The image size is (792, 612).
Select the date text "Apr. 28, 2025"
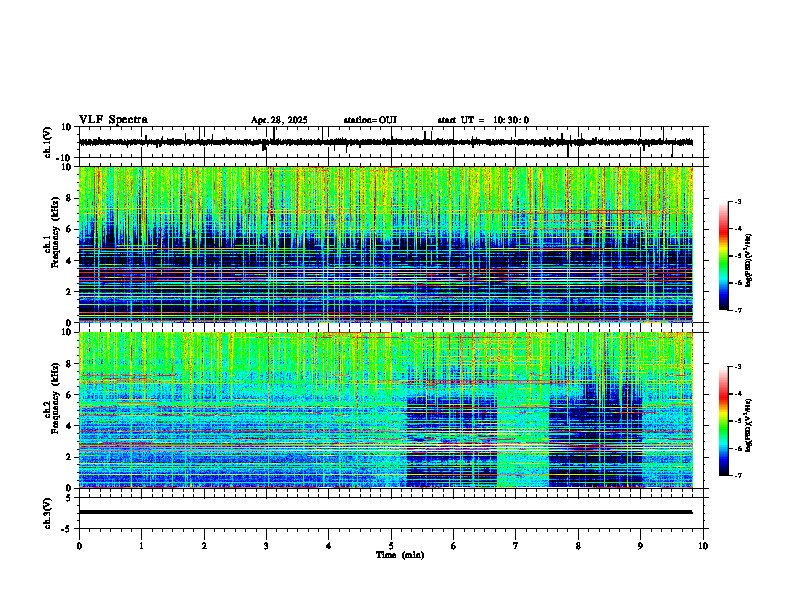pos(279,120)
